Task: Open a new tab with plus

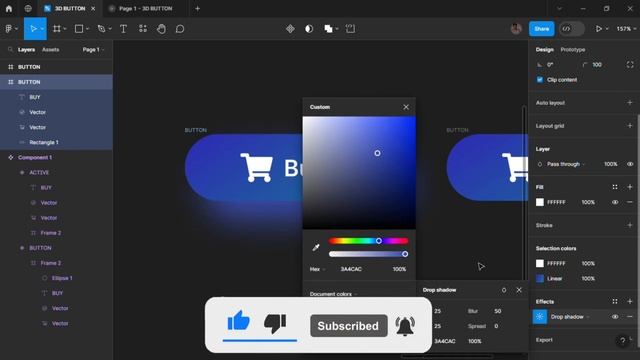Action: pos(198,8)
